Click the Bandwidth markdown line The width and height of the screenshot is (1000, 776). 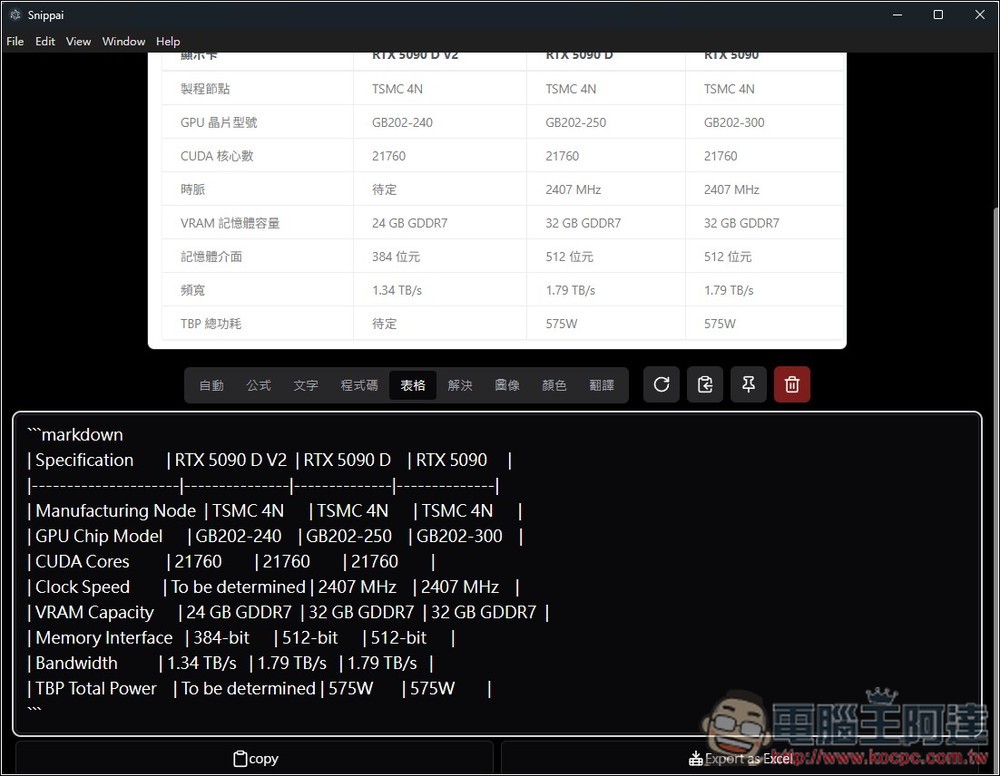pyautogui.click(x=230, y=663)
